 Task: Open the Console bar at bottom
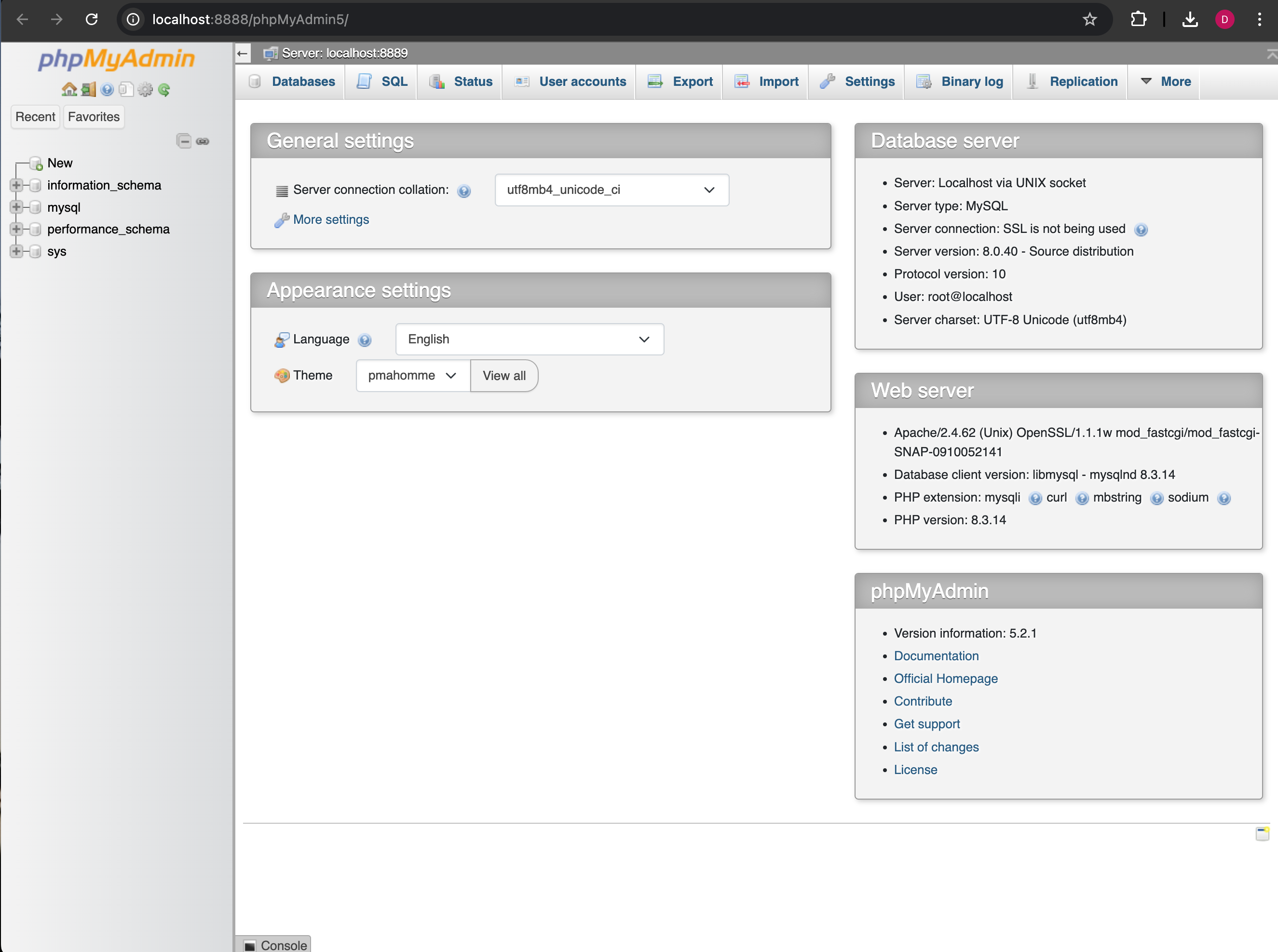point(275,945)
